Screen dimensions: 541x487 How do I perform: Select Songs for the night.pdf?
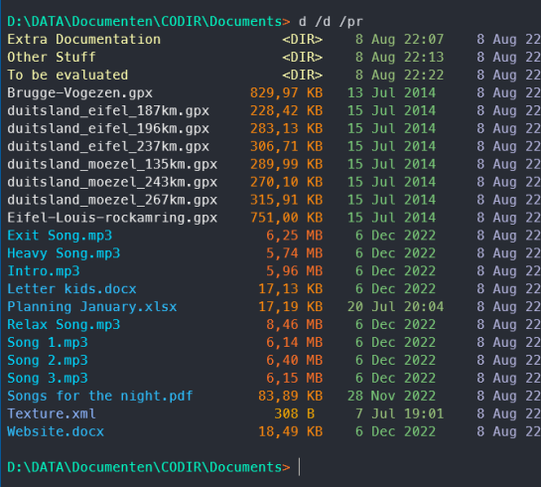[x=100, y=396]
